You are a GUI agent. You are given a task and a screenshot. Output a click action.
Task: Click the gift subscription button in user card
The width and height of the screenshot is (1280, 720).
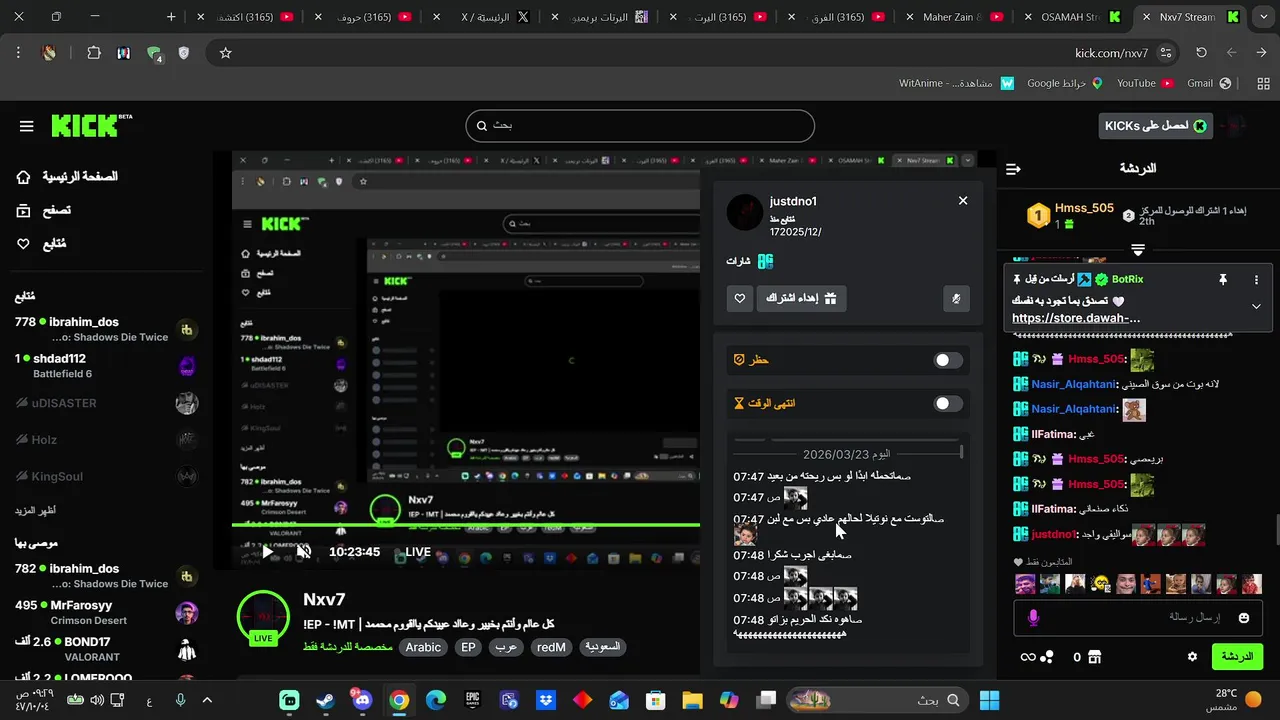pos(802,298)
